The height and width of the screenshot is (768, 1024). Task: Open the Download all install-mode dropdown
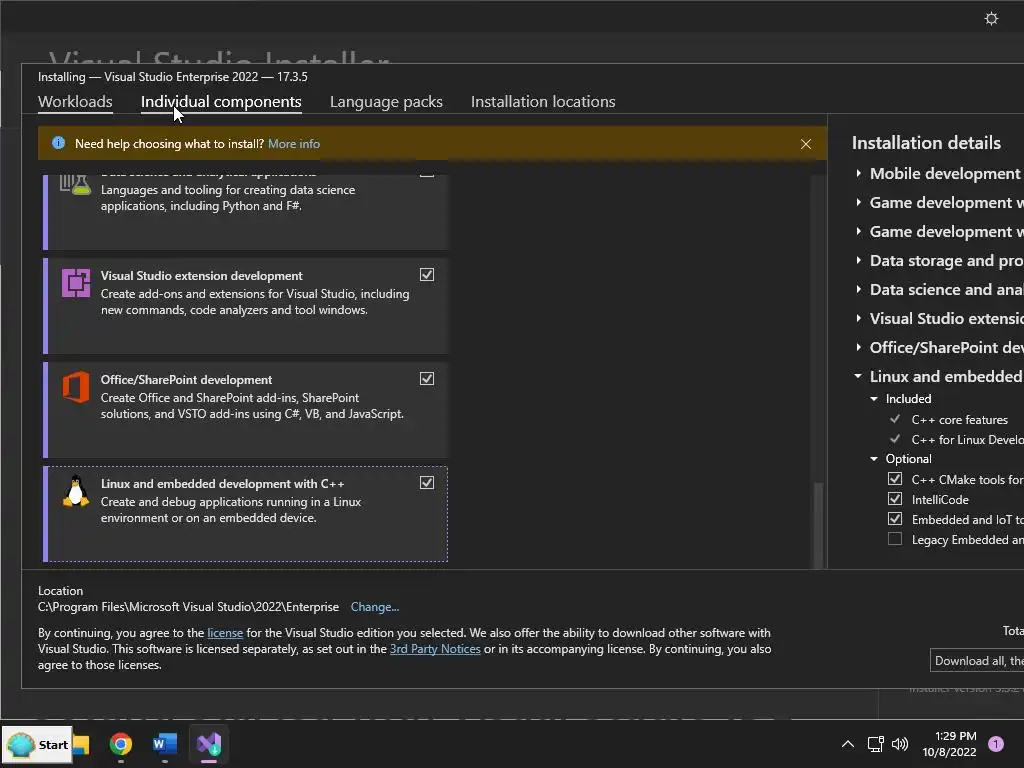[x=977, y=661]
